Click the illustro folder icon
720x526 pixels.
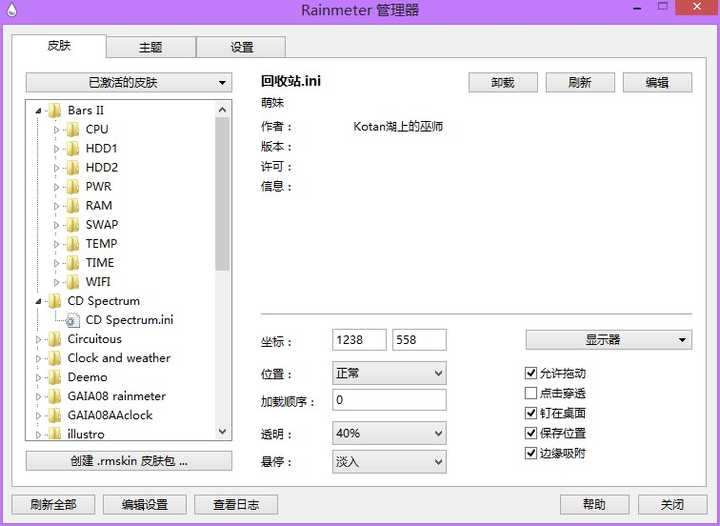click(x=55, y=434)
